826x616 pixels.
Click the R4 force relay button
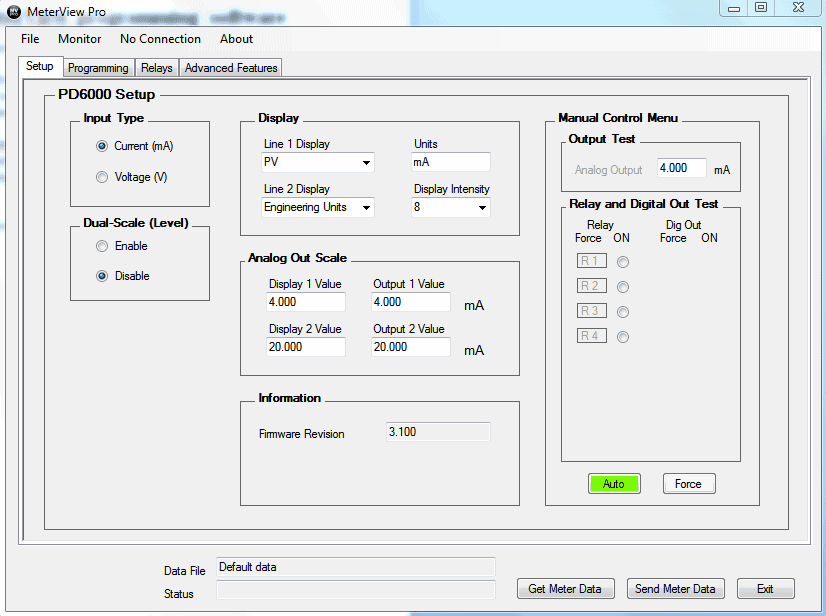click(592, 336)
